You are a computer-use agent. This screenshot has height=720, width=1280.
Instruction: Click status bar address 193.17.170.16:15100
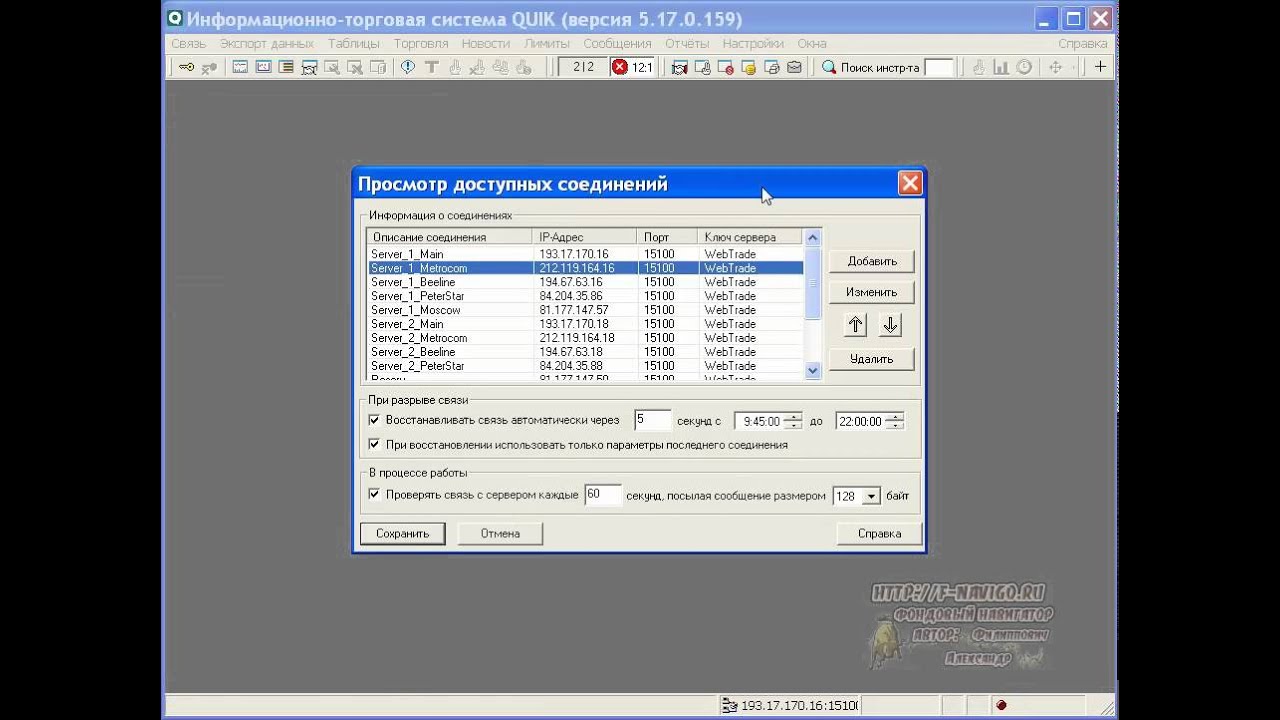(798, 706)
